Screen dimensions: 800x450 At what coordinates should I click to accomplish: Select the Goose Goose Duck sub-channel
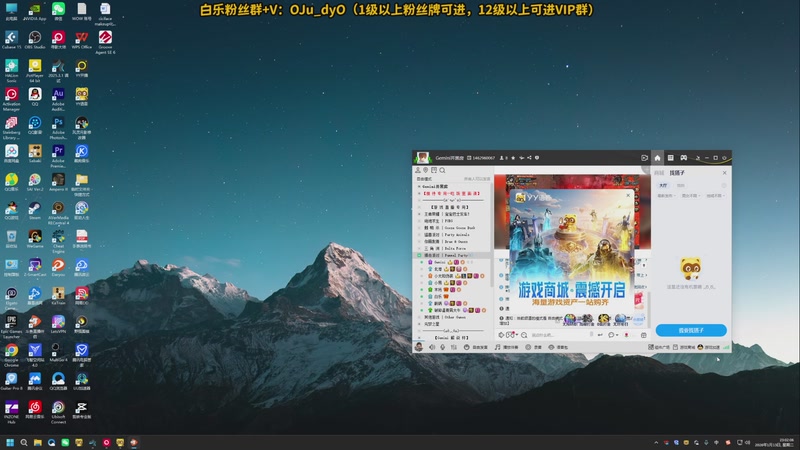tap(453, 228)
